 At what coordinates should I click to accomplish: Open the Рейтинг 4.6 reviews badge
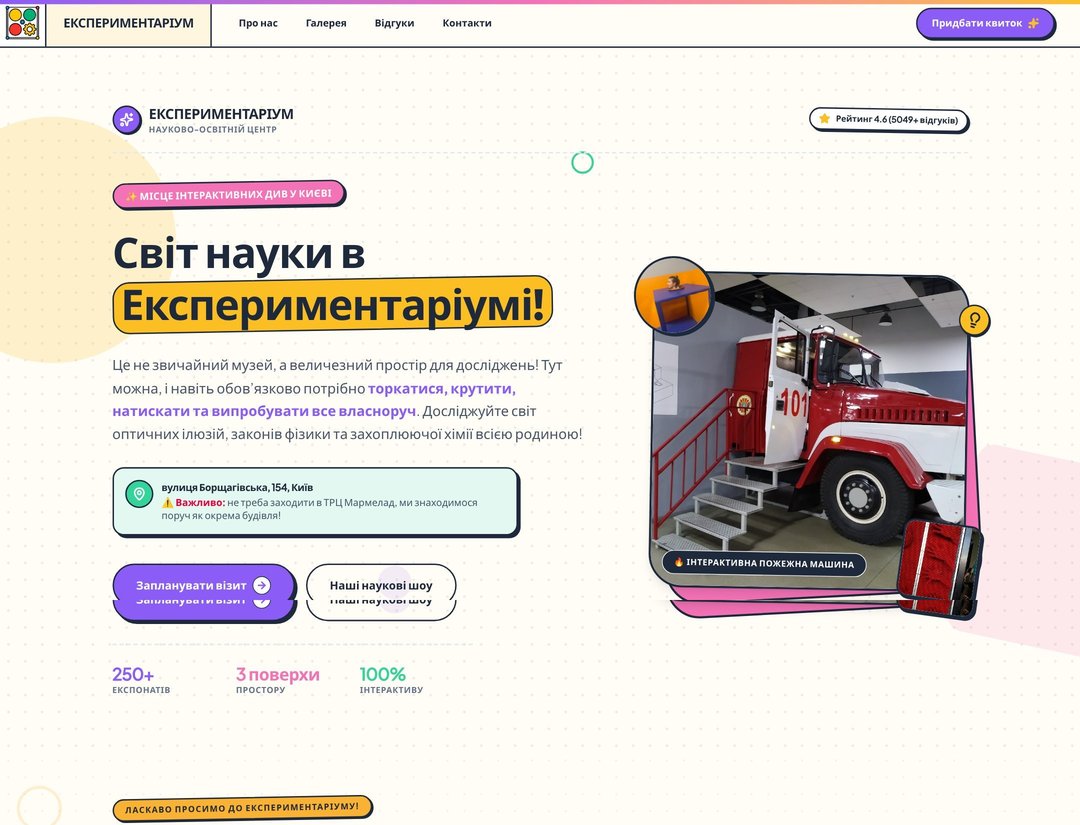889,119
